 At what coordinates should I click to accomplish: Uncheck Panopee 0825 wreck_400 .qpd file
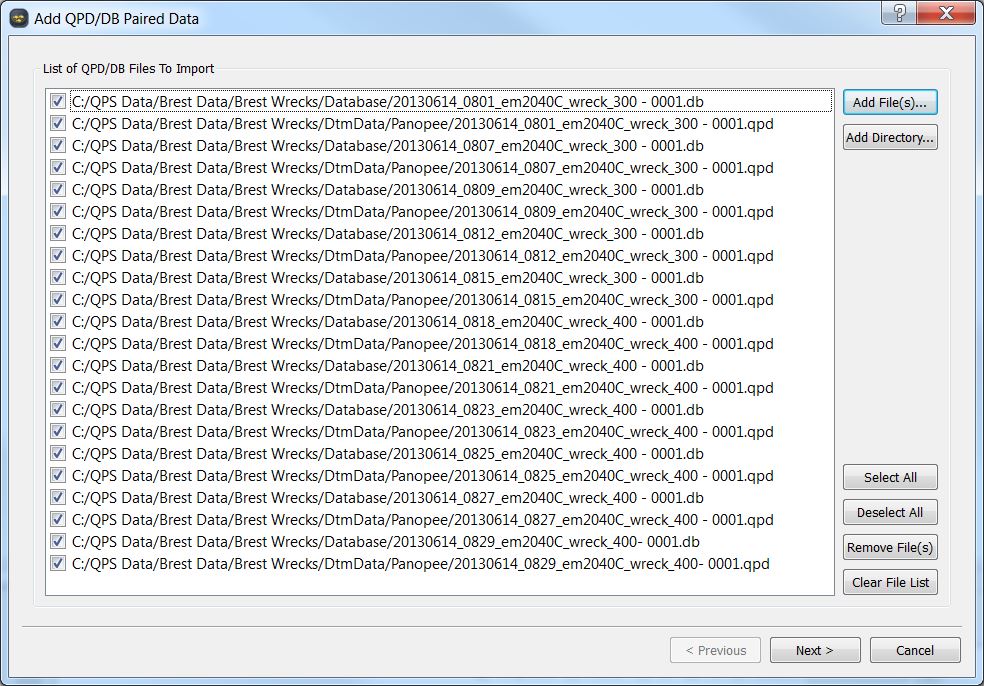click(58, 474)
